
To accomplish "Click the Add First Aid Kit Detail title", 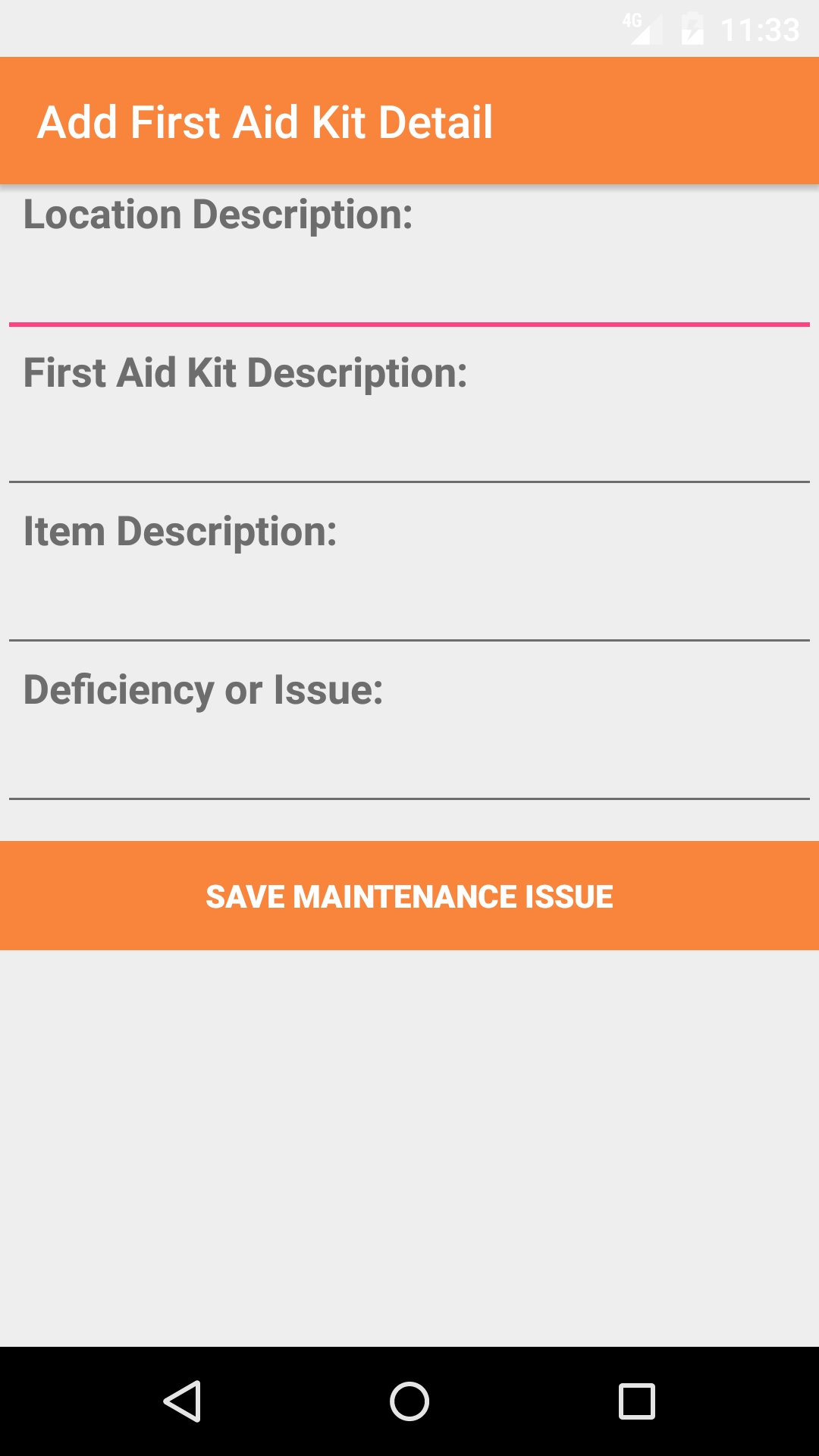I will 265,122.
